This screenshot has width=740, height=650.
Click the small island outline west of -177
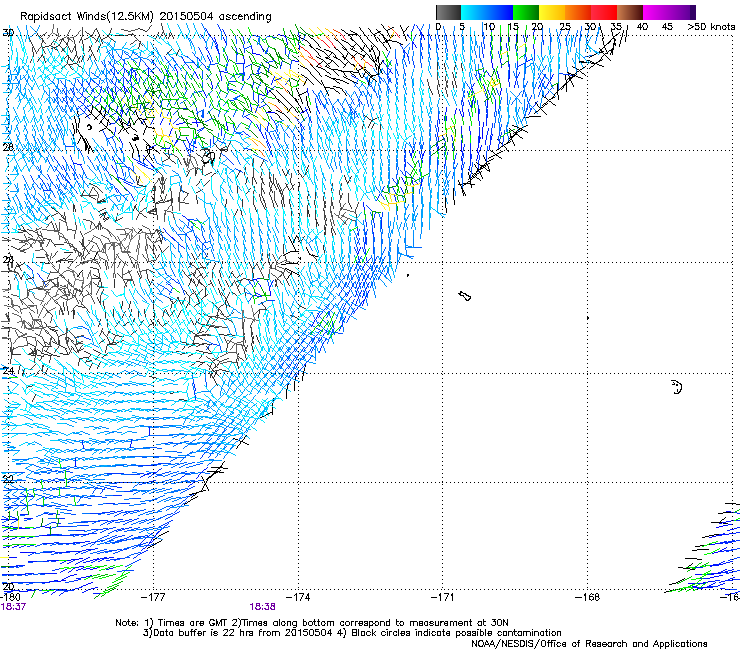89,127
